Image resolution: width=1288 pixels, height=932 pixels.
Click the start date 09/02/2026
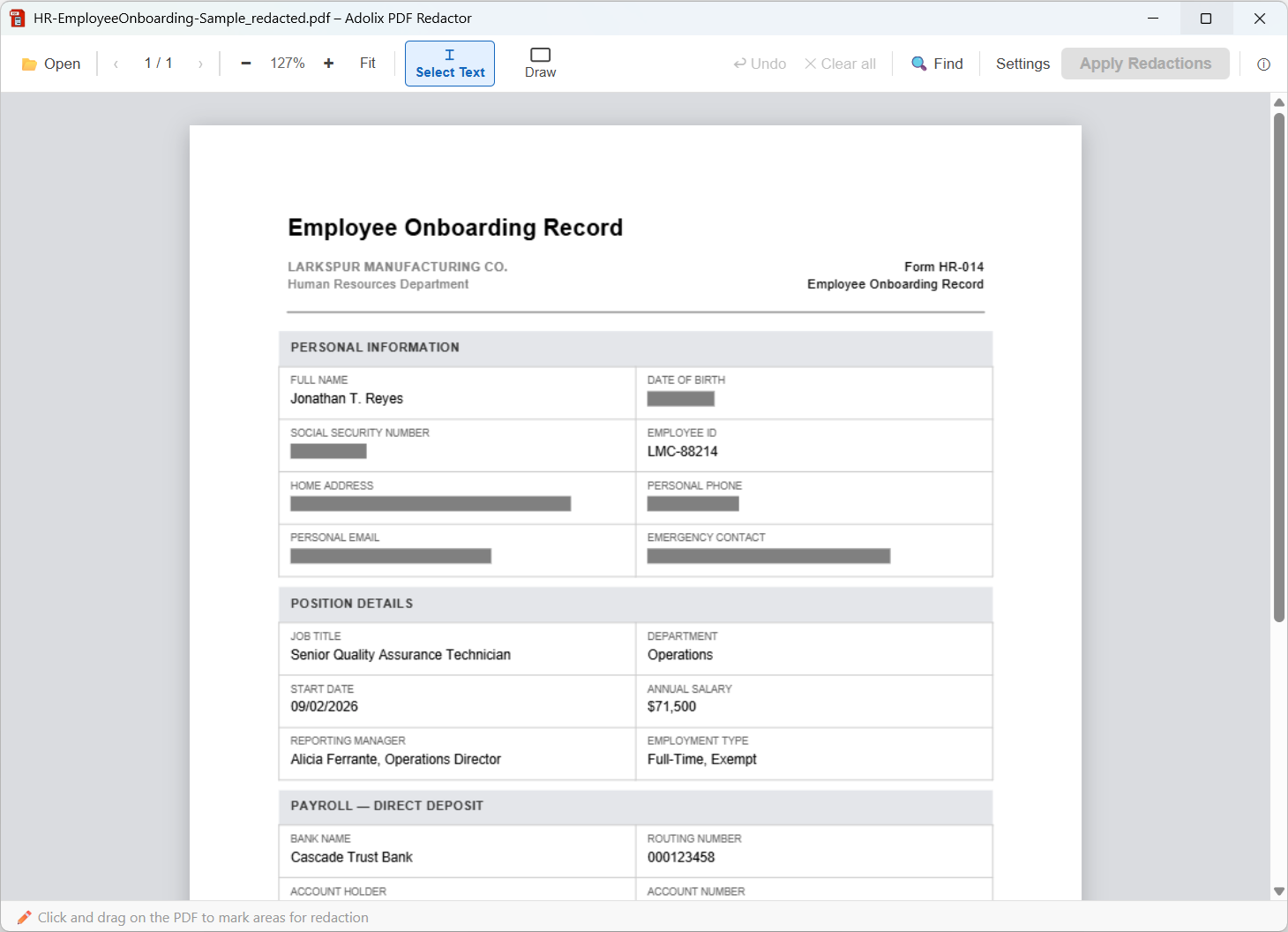(325, 707)
